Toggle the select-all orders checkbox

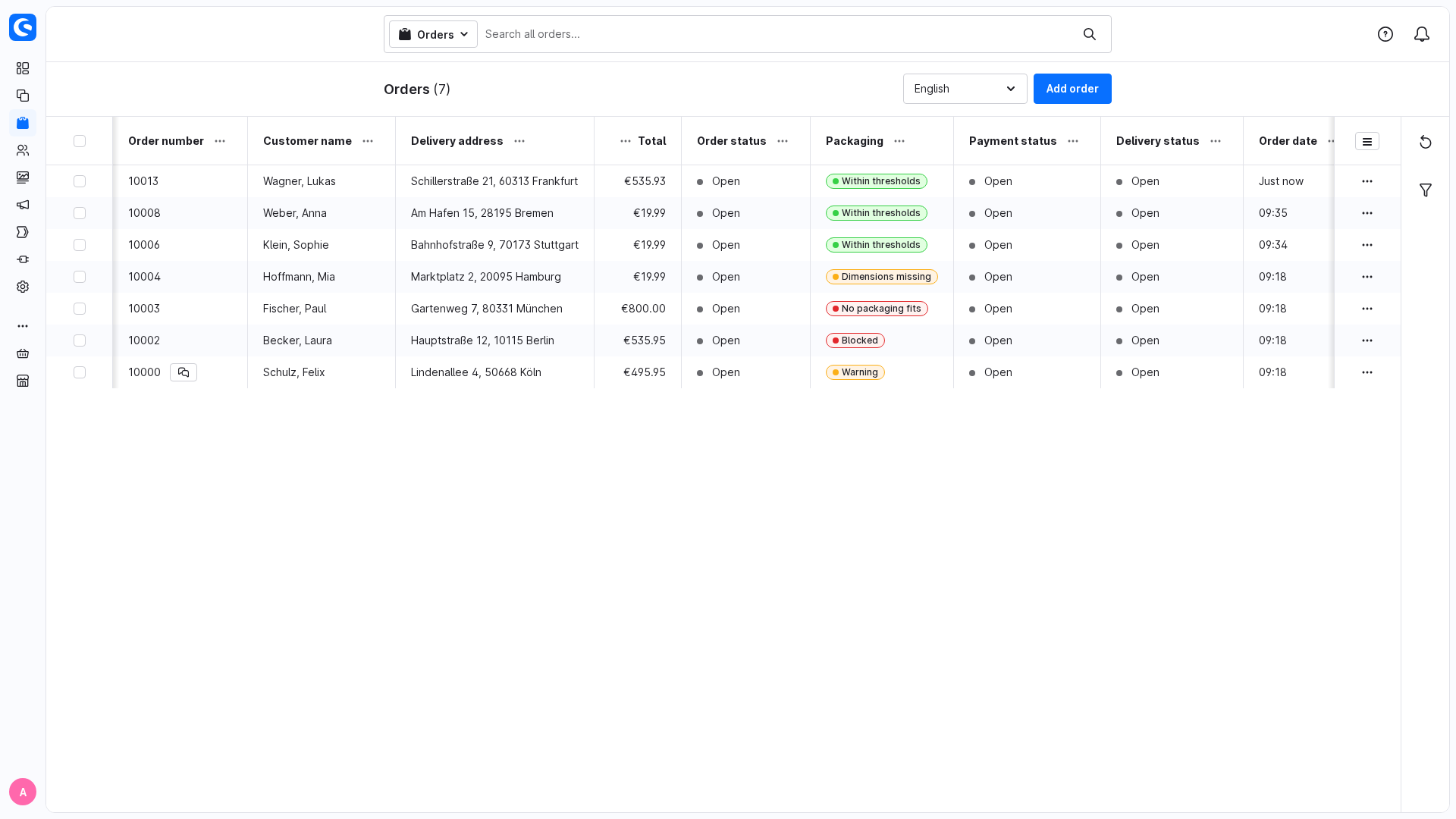(x=80, y=141)
